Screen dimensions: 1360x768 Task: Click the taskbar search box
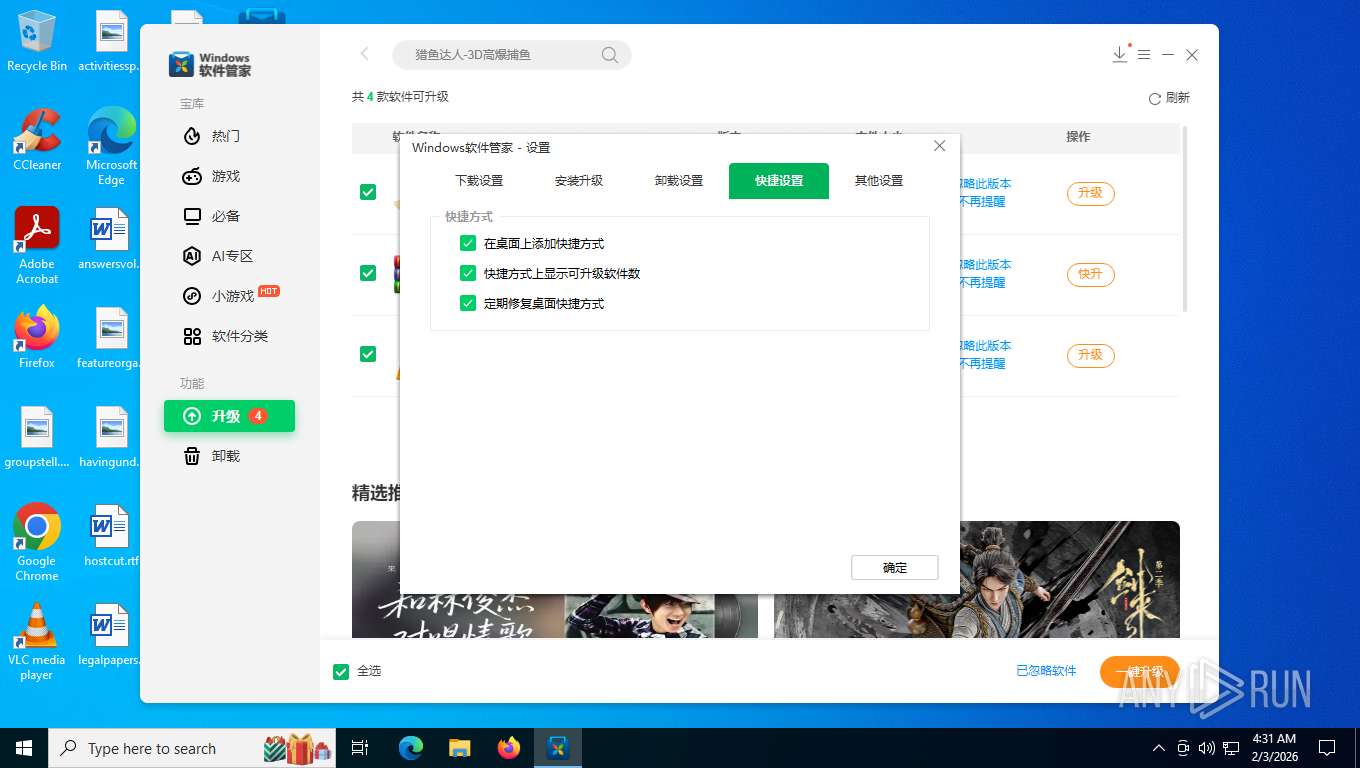194,748
